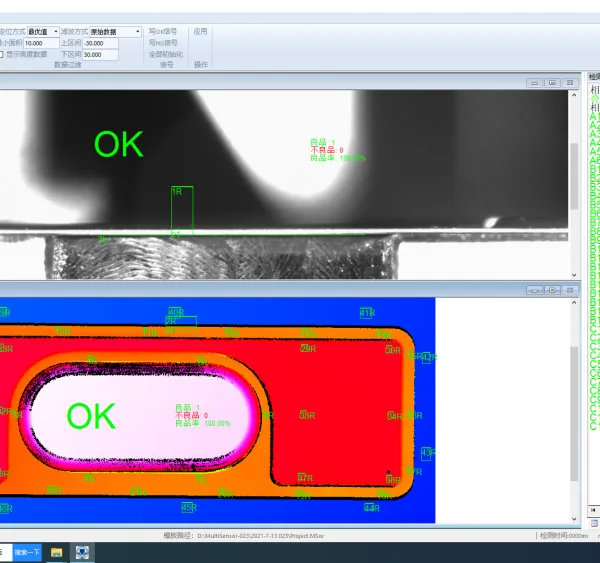Screen dimensions: 600x563
Task: Click the upper pane vertical scrollbar thumb
Action: tap(574, 176)
